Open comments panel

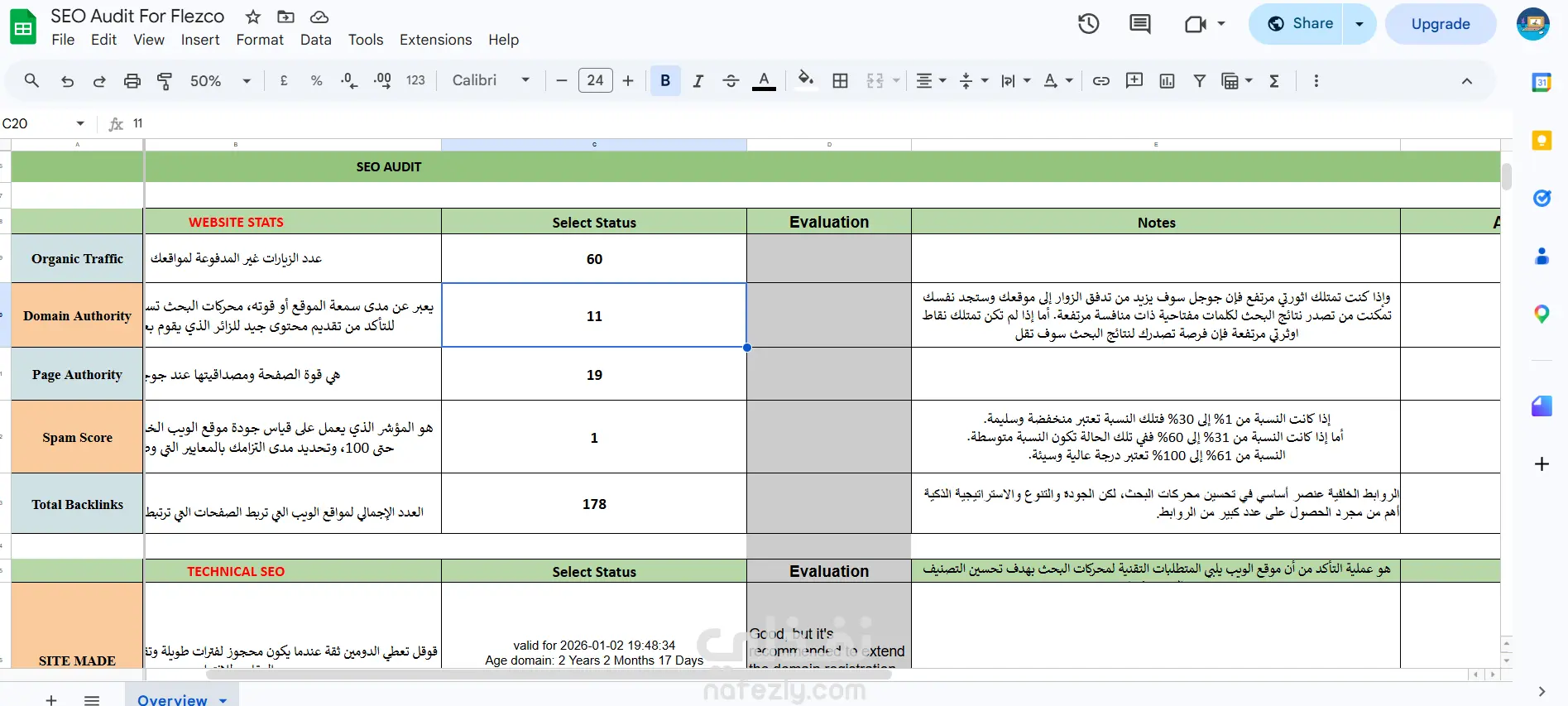tap(1139, 24)
